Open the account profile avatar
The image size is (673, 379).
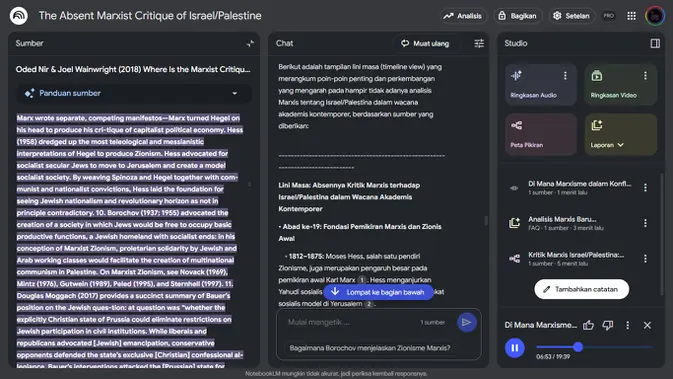coord(655,16)
